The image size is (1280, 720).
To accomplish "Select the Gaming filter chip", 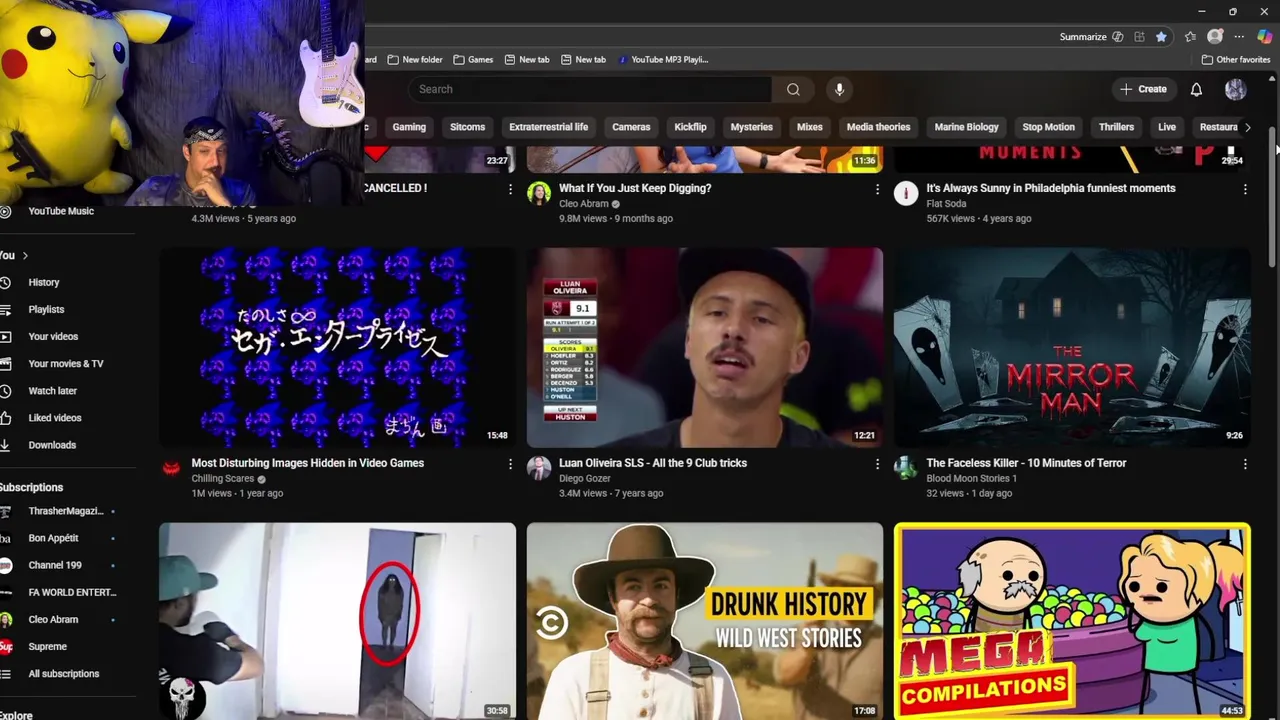I will click(x=409, y=127).
